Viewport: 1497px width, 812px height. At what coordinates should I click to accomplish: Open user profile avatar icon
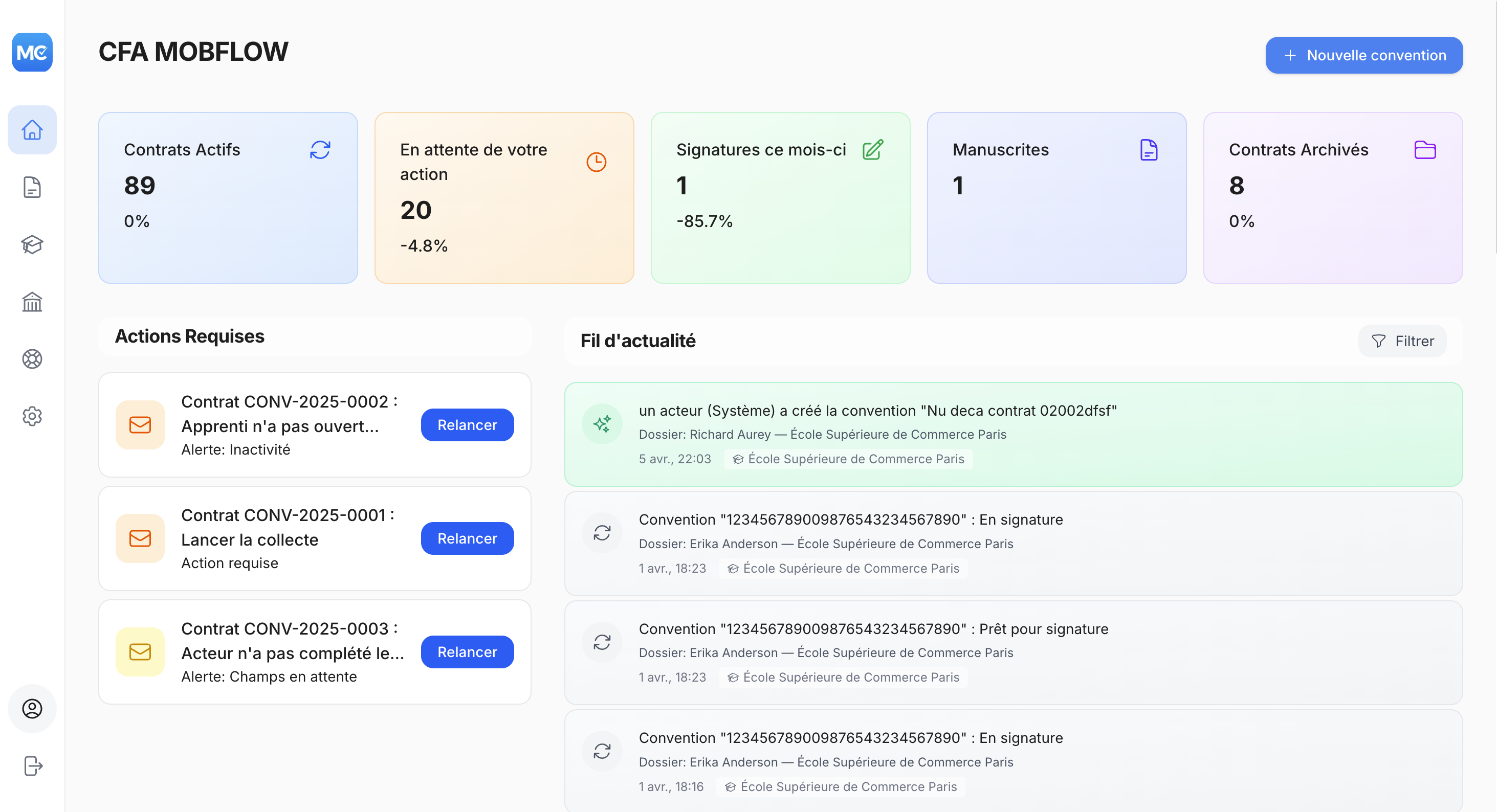[32, 708]
